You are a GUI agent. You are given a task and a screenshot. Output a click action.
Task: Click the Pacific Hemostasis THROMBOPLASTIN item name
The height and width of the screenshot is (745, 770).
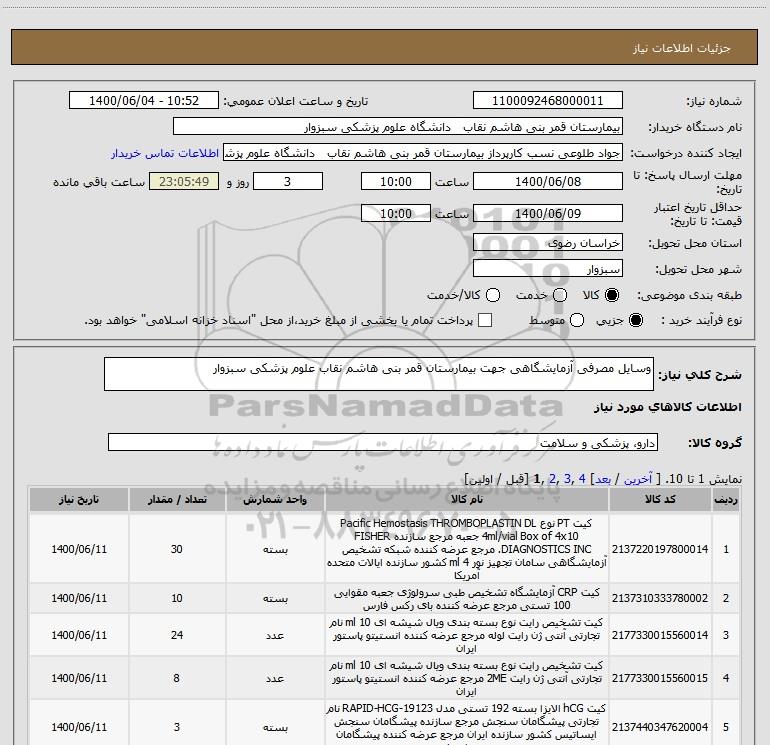click(x=467, y=549)
